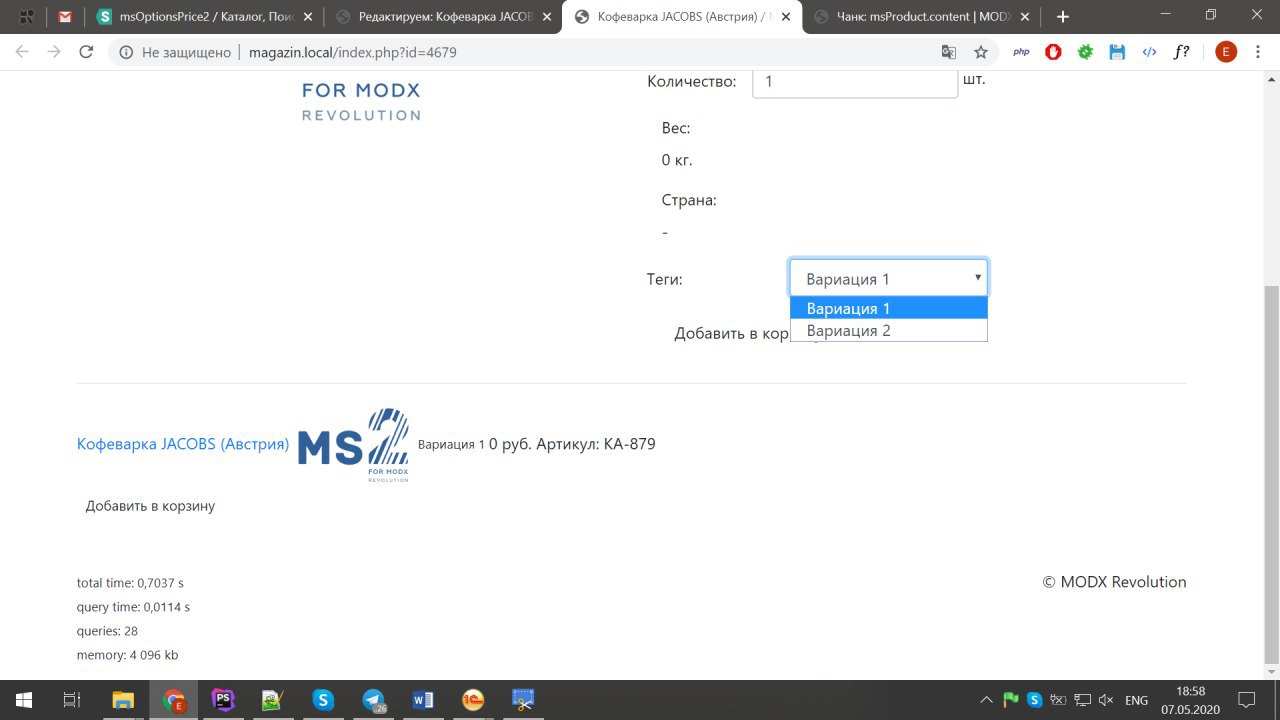Open Кофеварка JACOBS (Австрия) product link

click(183, 444)
